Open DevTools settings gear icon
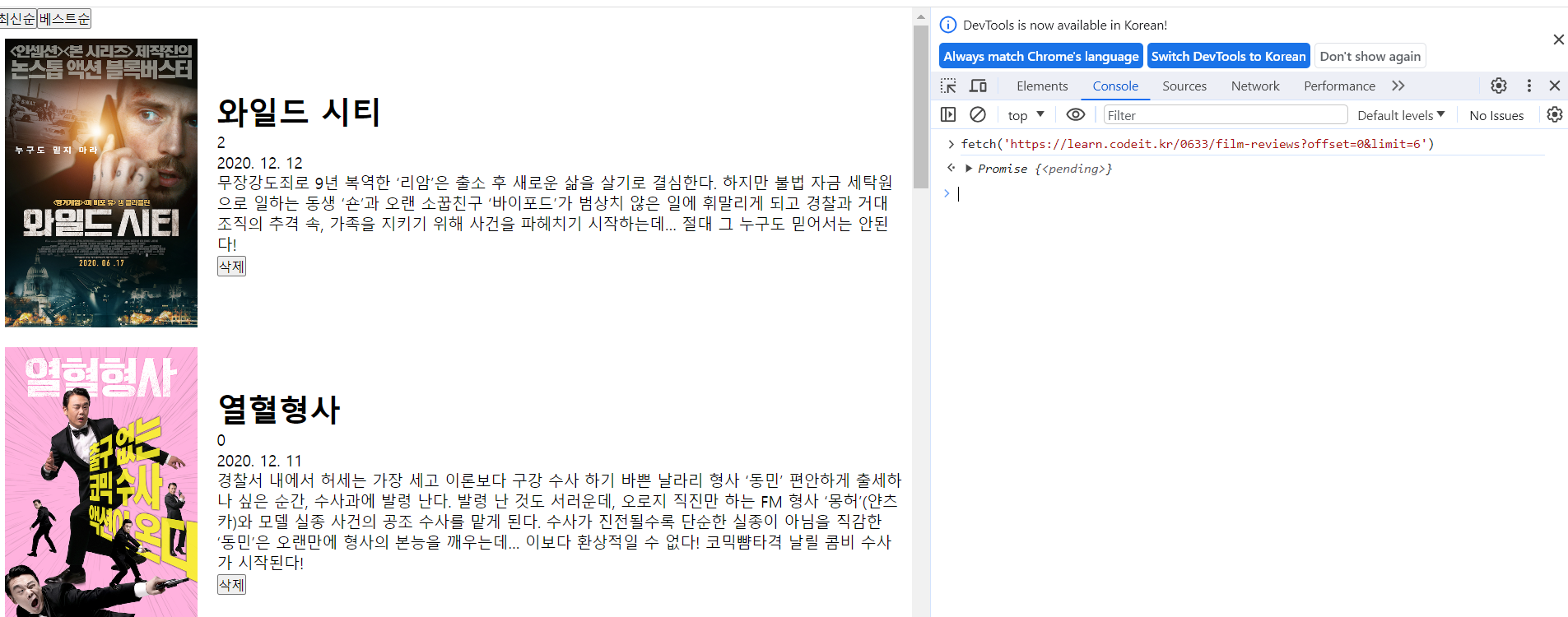 1499,86
